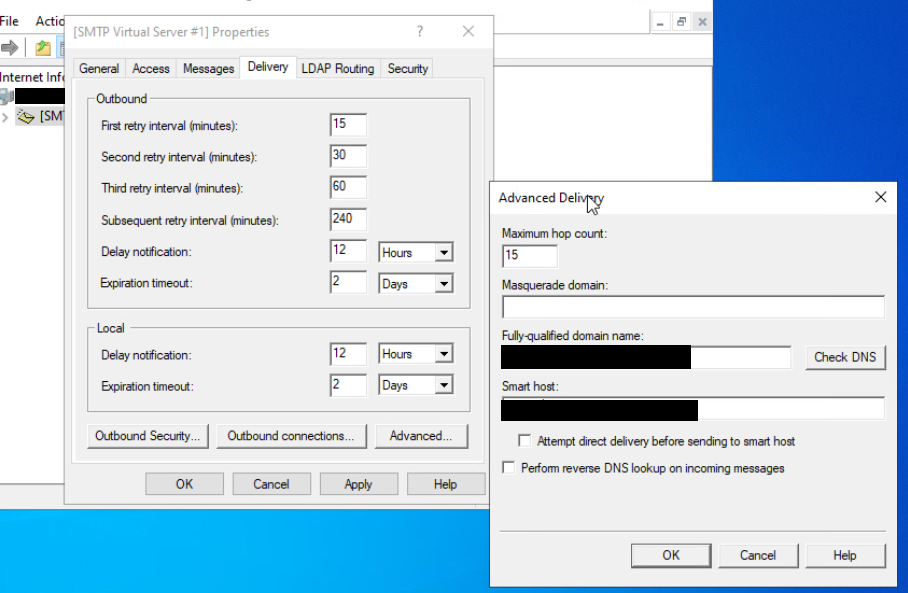Click the forward arrow toolbar icon
908x593 pixels.
9,47
